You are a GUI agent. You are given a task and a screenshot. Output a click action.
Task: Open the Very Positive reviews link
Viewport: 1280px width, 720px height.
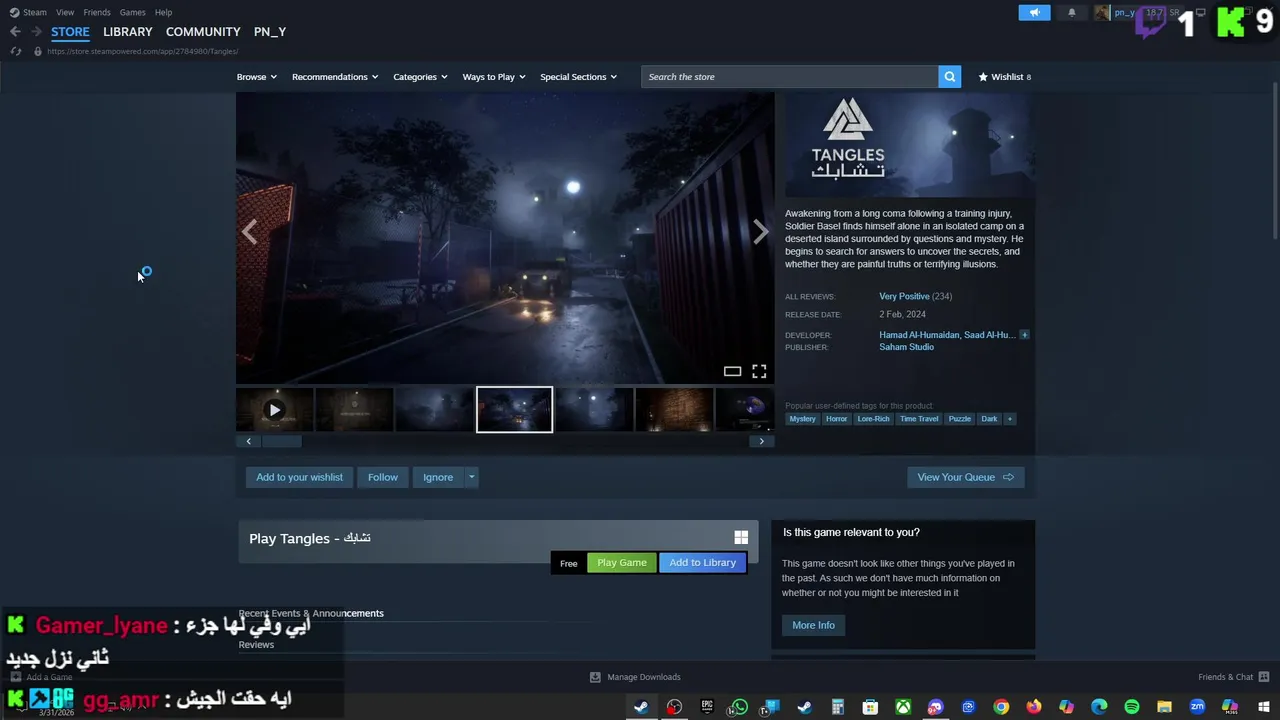pos(904,296)
